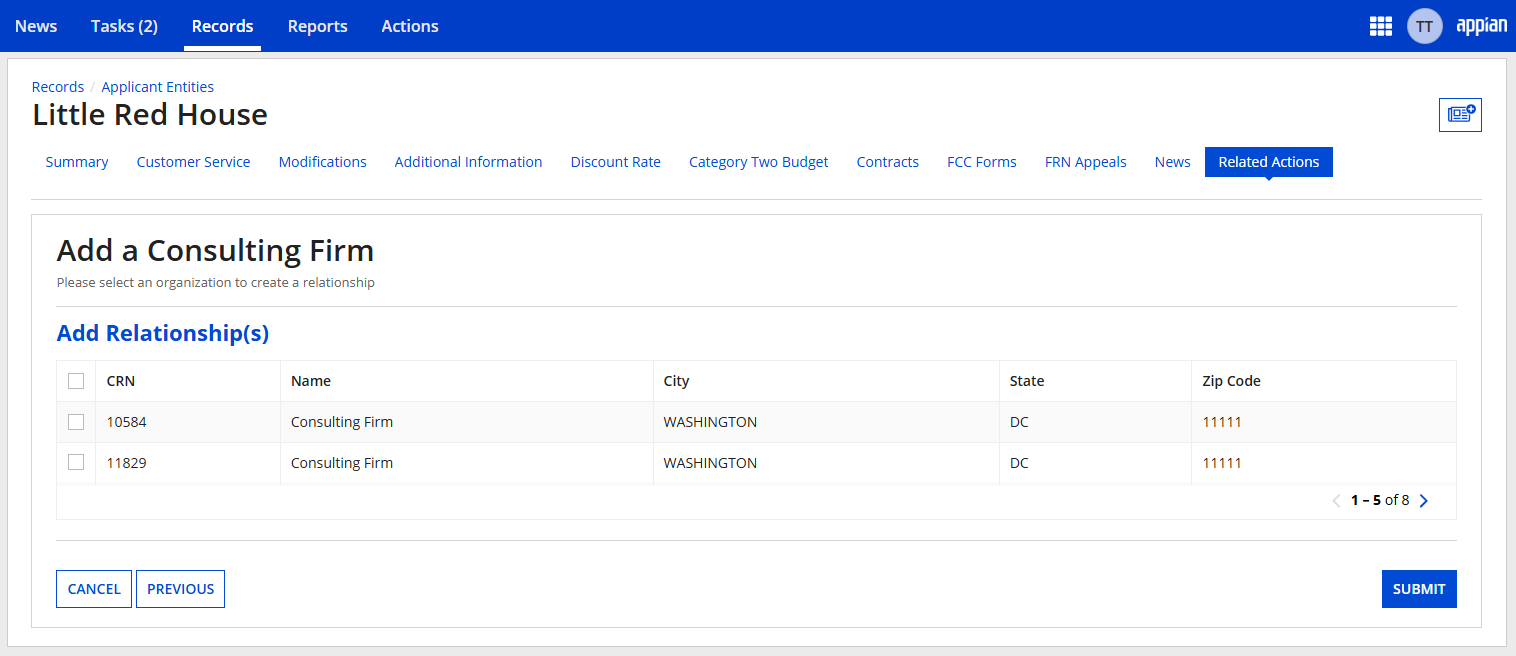Check the box for CRN 10584

[x=76, y=422]
